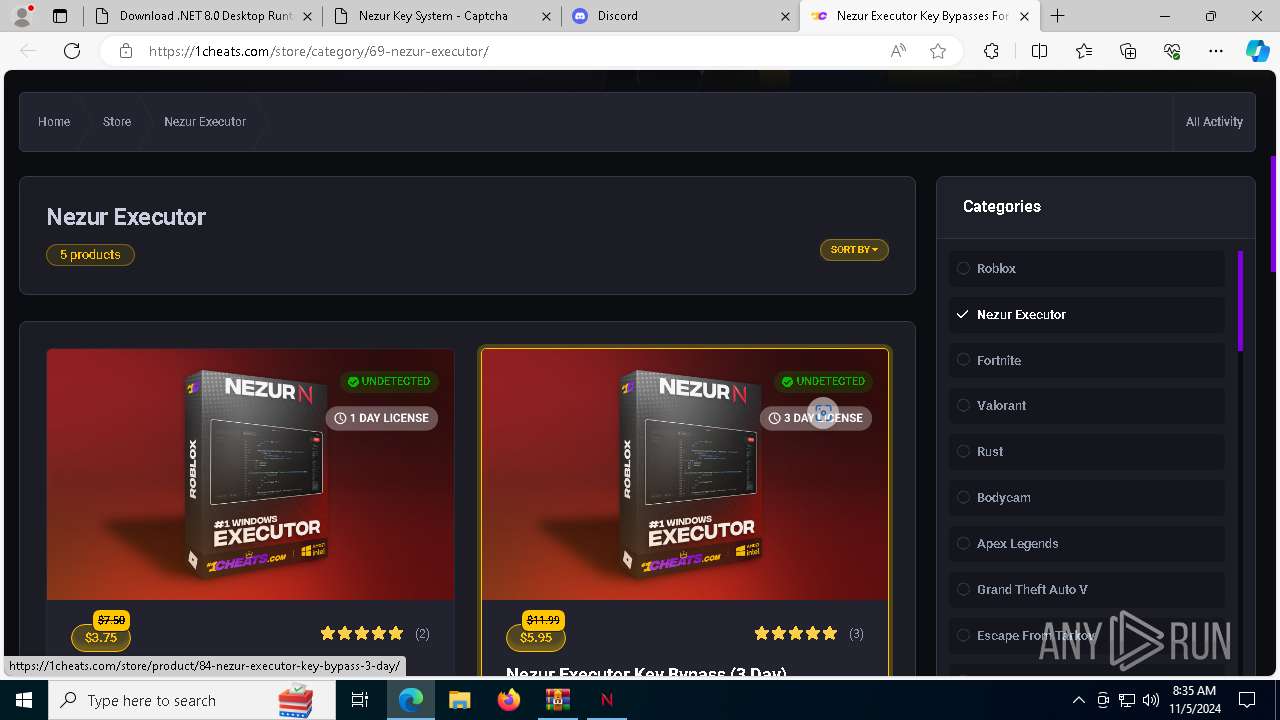
Task: Open a new tab with plus icon
Action: click(1058, 16)
